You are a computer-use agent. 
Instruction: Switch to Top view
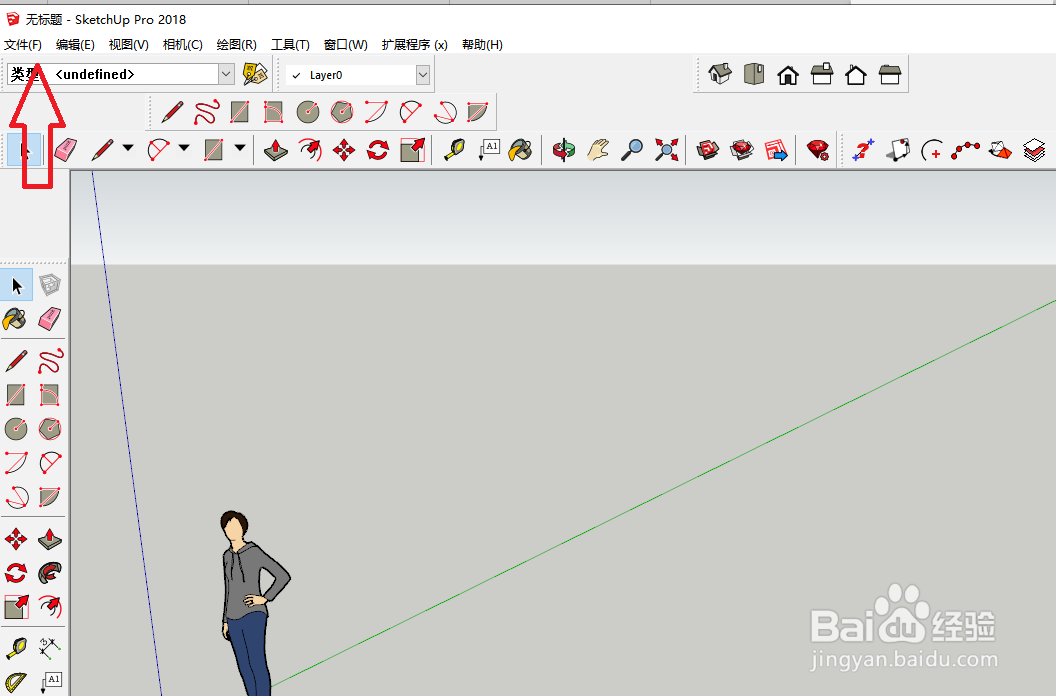[753, 74]
